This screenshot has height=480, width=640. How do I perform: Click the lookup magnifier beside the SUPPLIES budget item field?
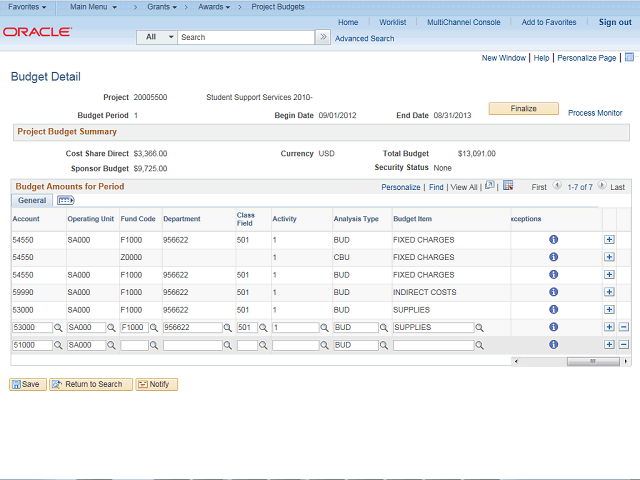481,327
